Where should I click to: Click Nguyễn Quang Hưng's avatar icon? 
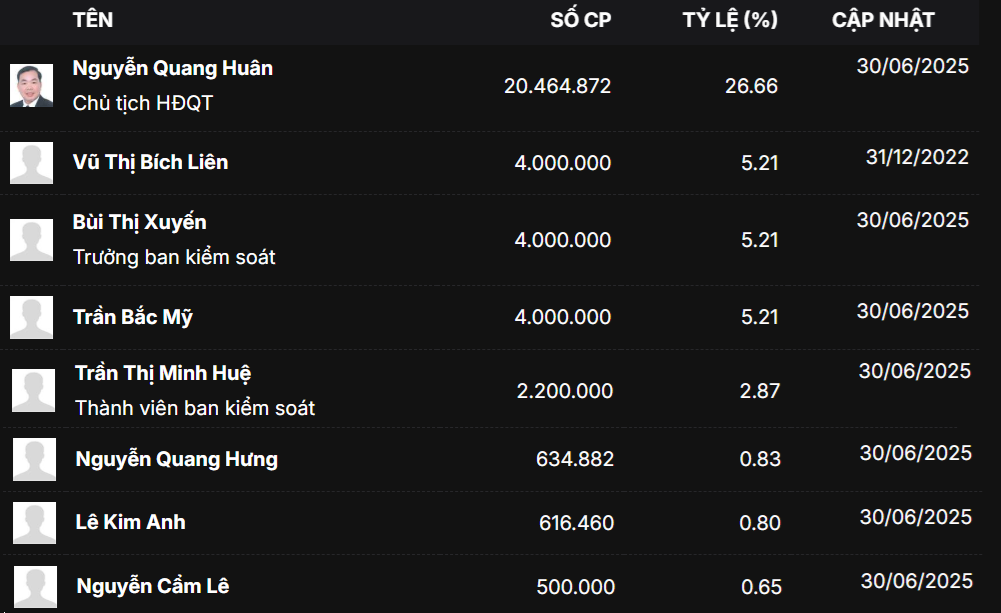[x=34, y=460]
